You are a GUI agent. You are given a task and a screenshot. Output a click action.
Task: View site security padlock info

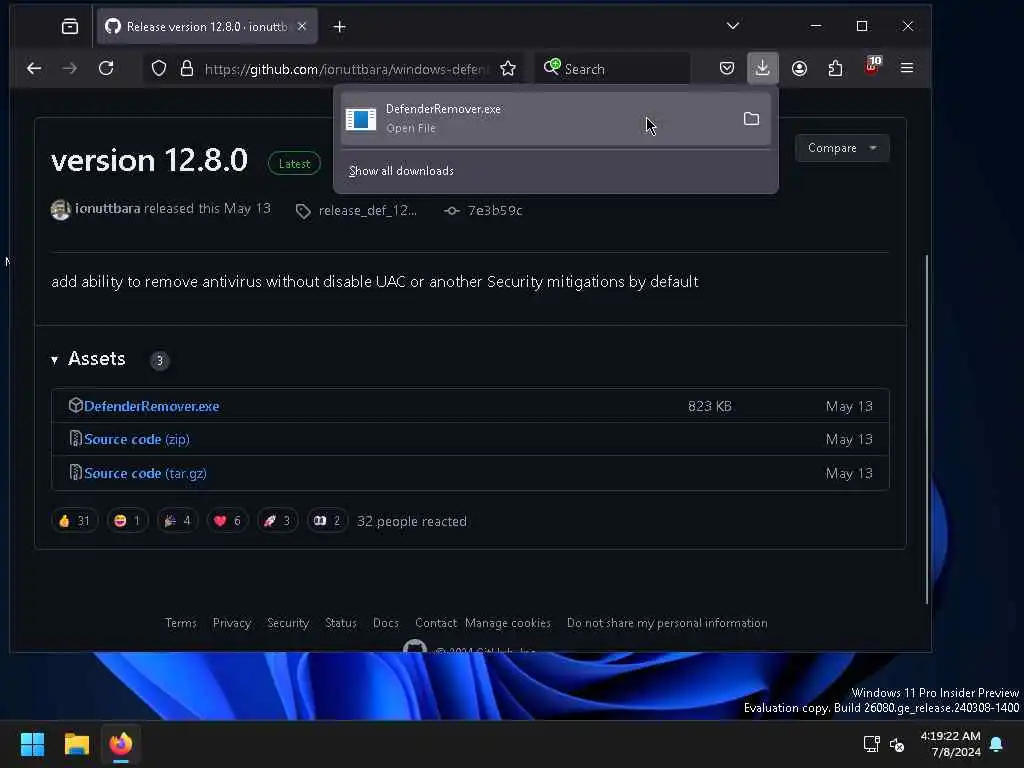(x=187, y=69)
